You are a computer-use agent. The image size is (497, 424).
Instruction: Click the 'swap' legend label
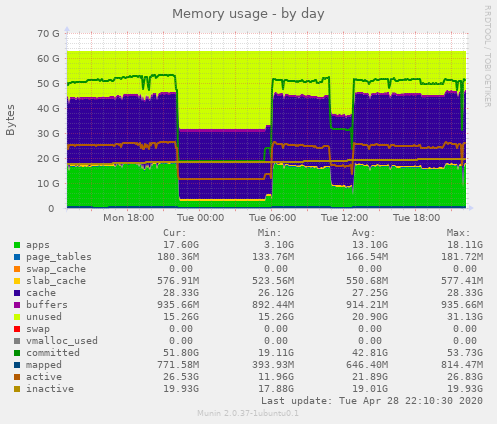click(x=38, y=329)
